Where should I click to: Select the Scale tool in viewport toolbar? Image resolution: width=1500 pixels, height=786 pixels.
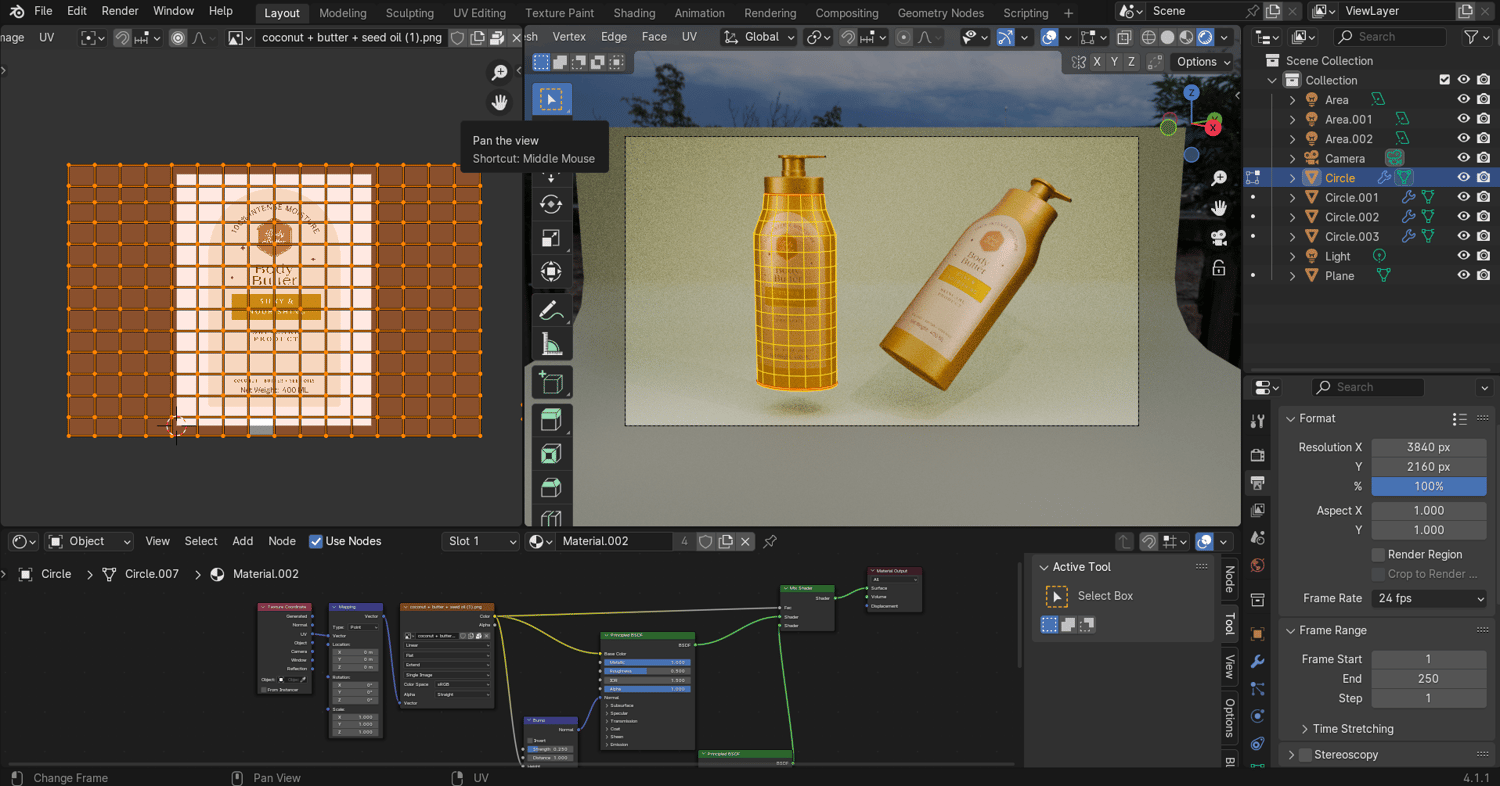[x=550, y=238]
